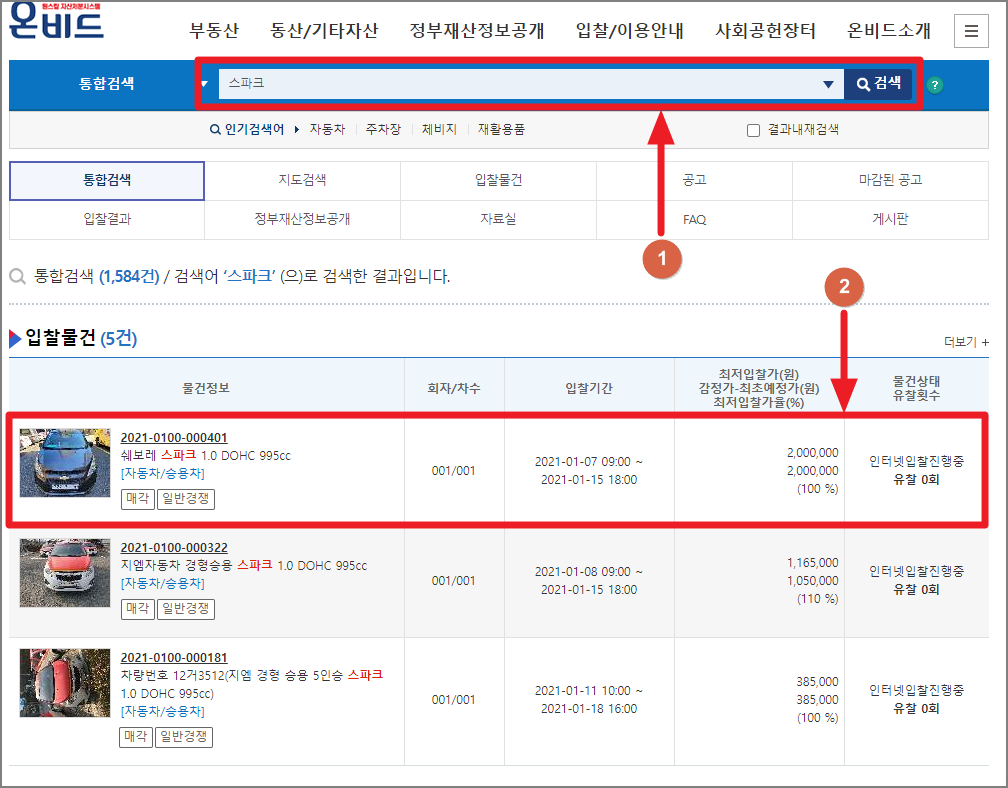The height and width of the screenshot is (788, 1008).
Task: Click popular keyword 제비지
Action: click(439, 129)
